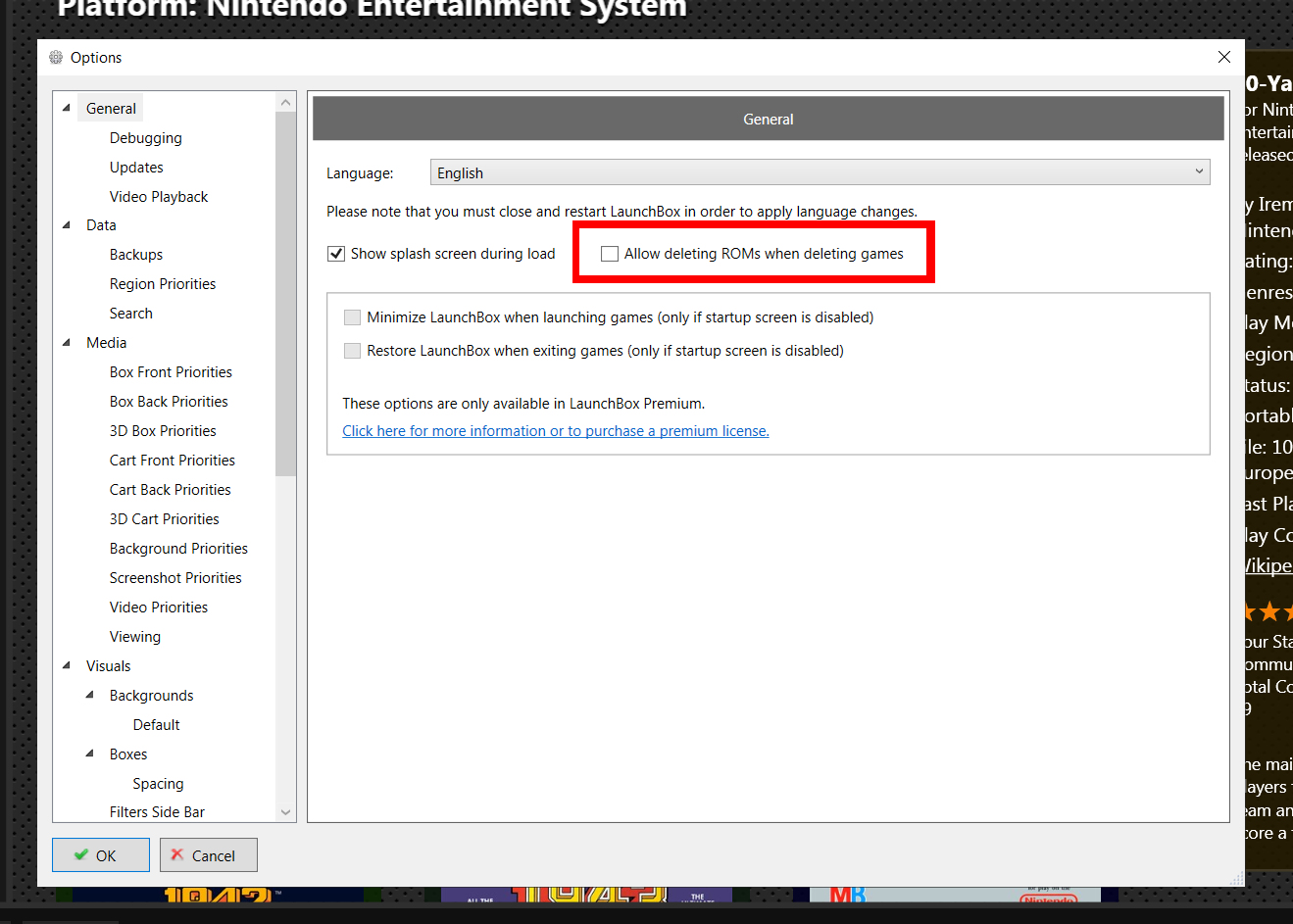Open Box Back Priorities

pyautogui.click(x=169, y=402)
